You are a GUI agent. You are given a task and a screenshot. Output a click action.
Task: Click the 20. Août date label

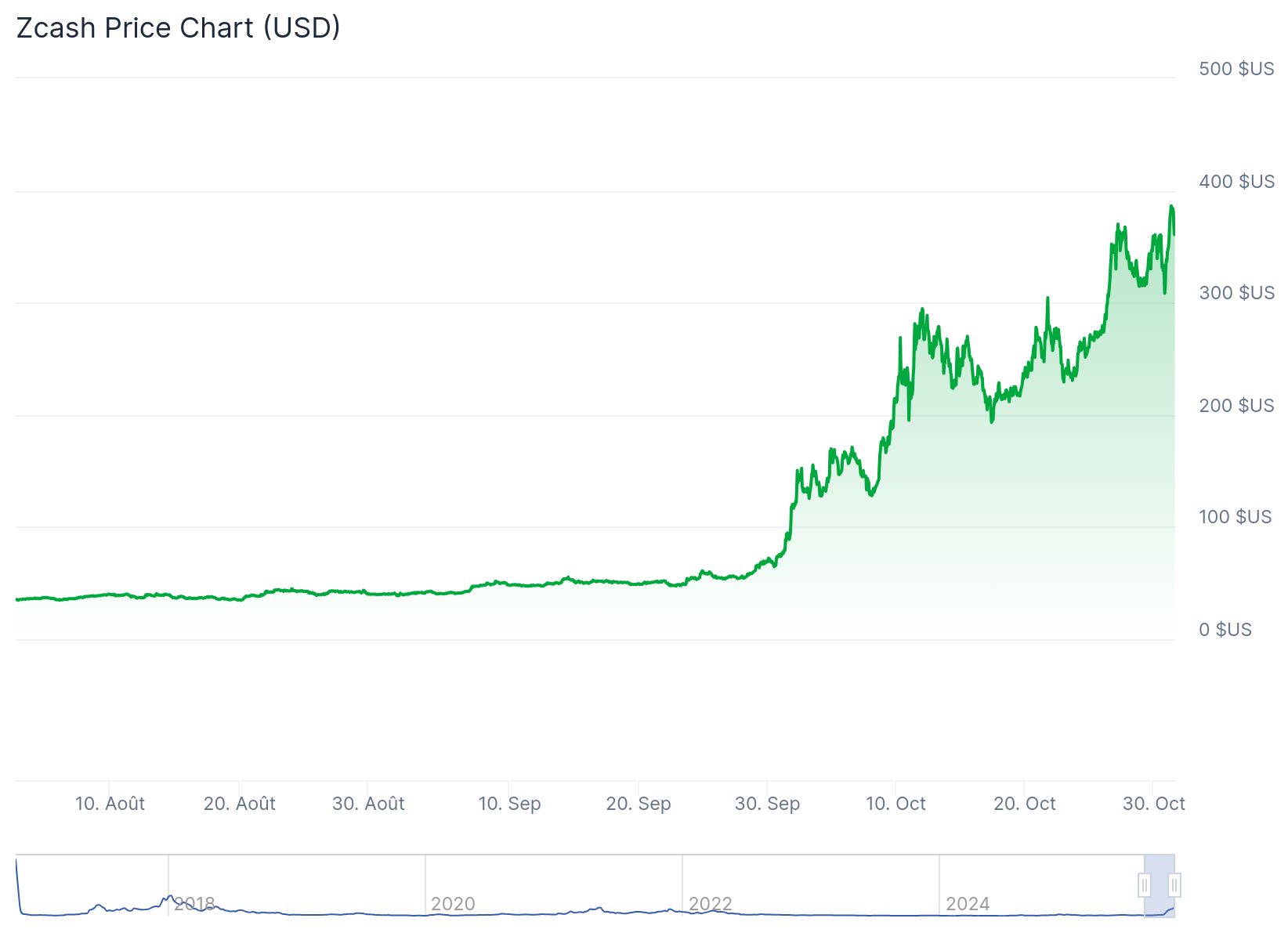click(x=239, y=804)
